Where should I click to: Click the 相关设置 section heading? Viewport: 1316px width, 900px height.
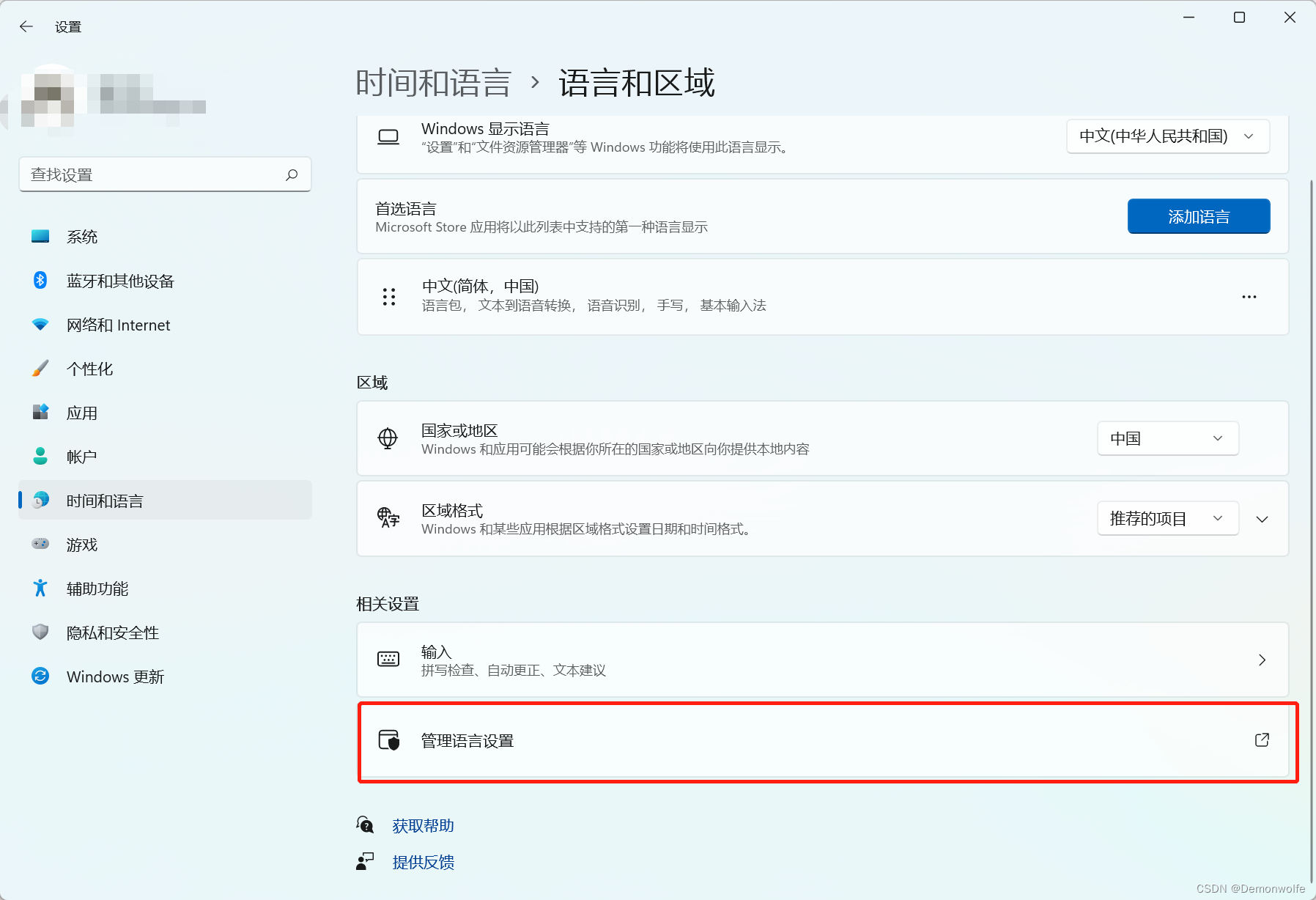(x=388, y=604)
